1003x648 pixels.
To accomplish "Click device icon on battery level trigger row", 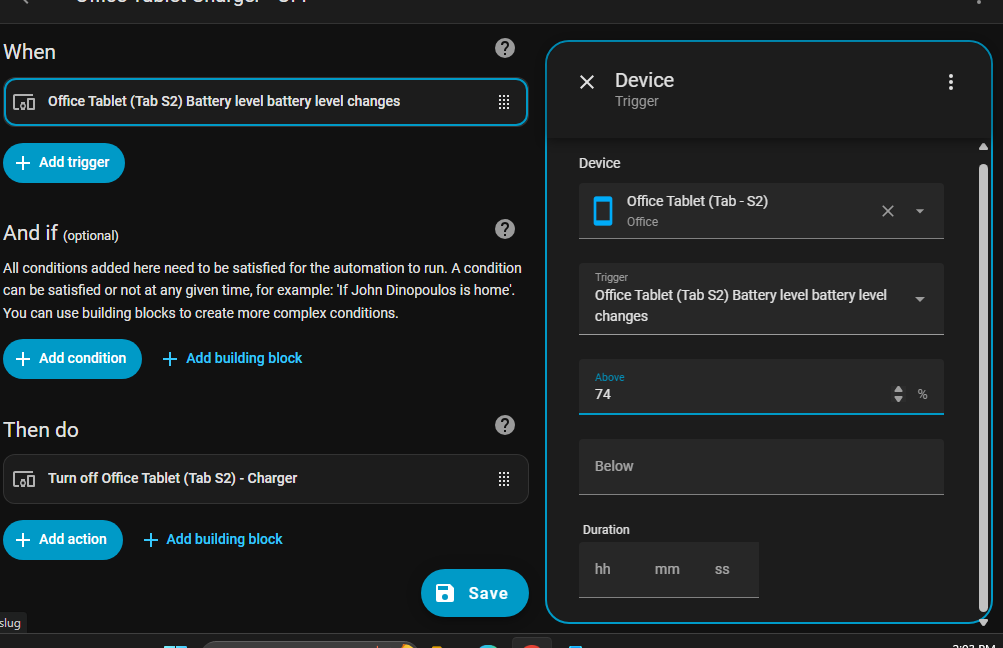I will click(24, 102).
